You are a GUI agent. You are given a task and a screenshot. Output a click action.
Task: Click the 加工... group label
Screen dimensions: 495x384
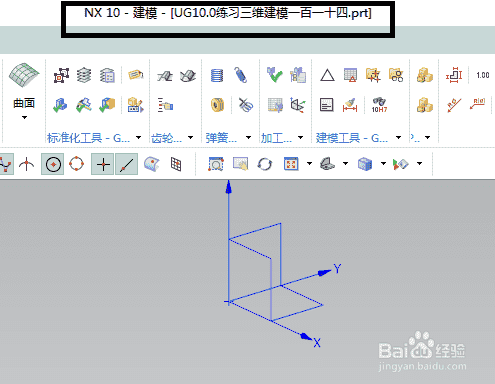276,138
